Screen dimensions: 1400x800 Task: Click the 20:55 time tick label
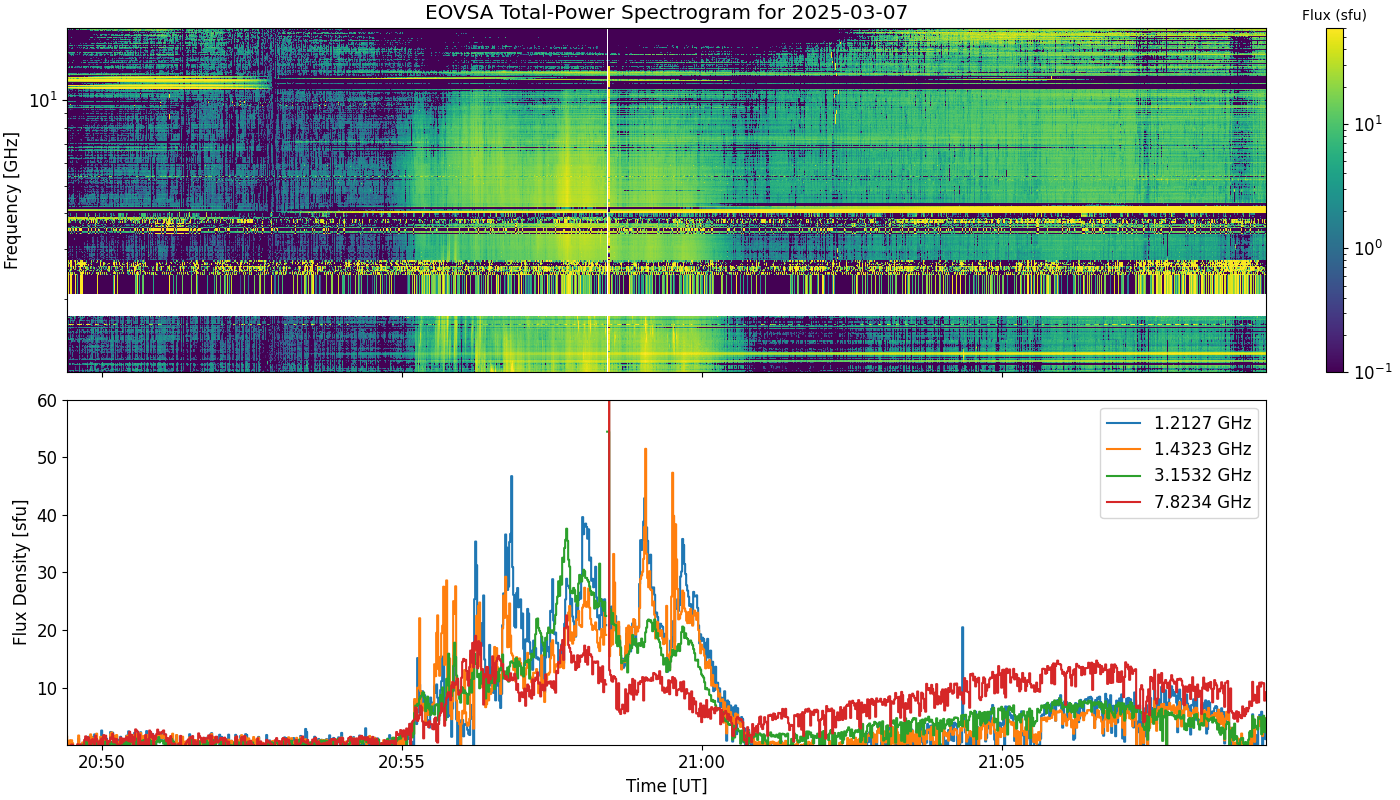pyautogui.click(x=402, y=763)
